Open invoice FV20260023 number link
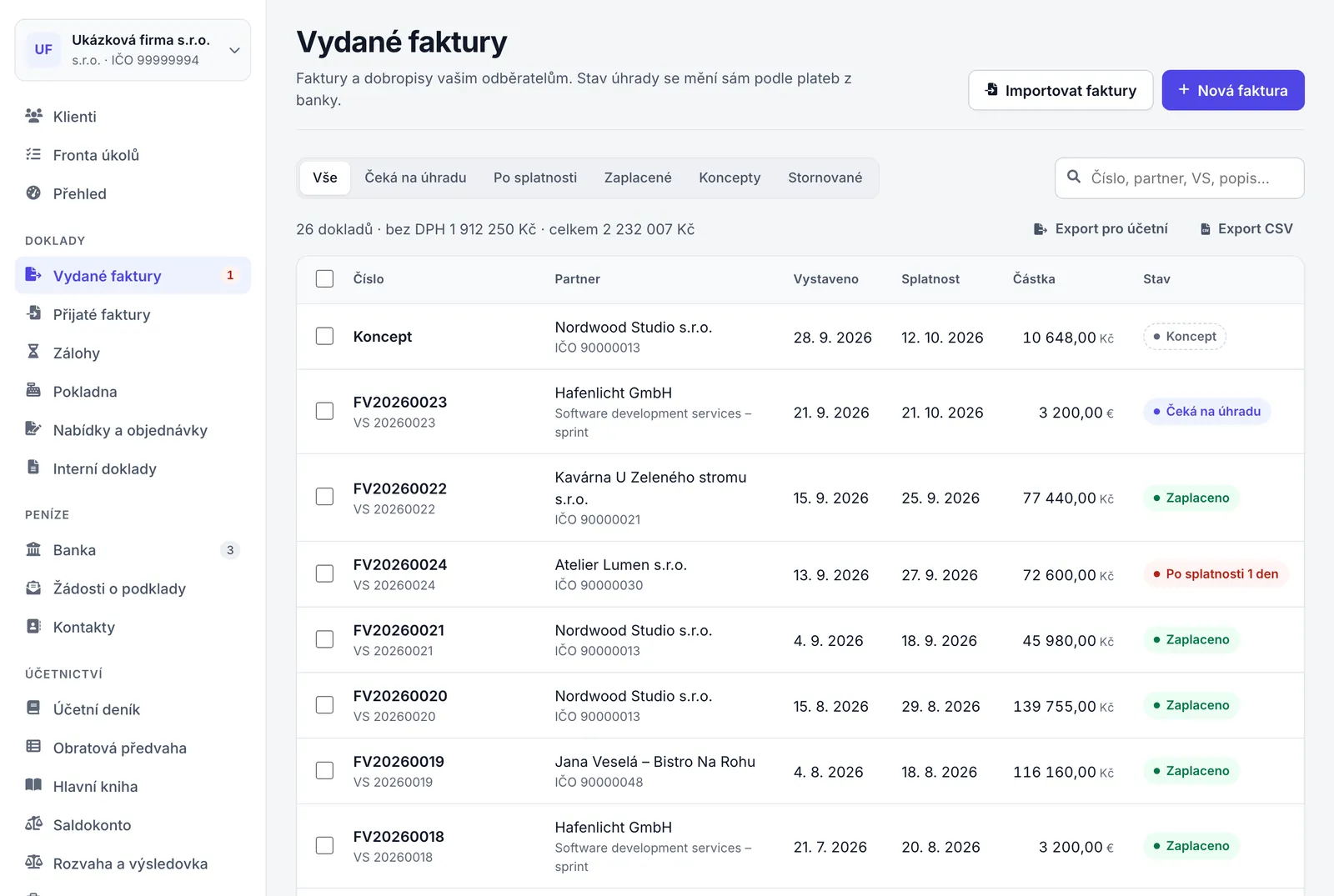The height and width of the screenshot is (896, 1334). click(400, 402)
